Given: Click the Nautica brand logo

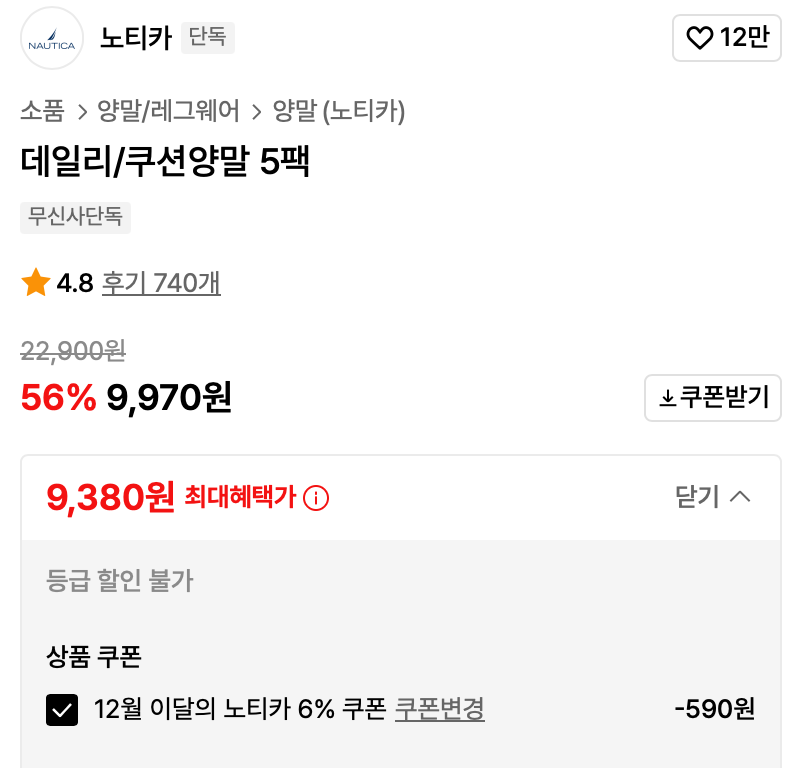Looking at the screenshot, I should 52,38.
